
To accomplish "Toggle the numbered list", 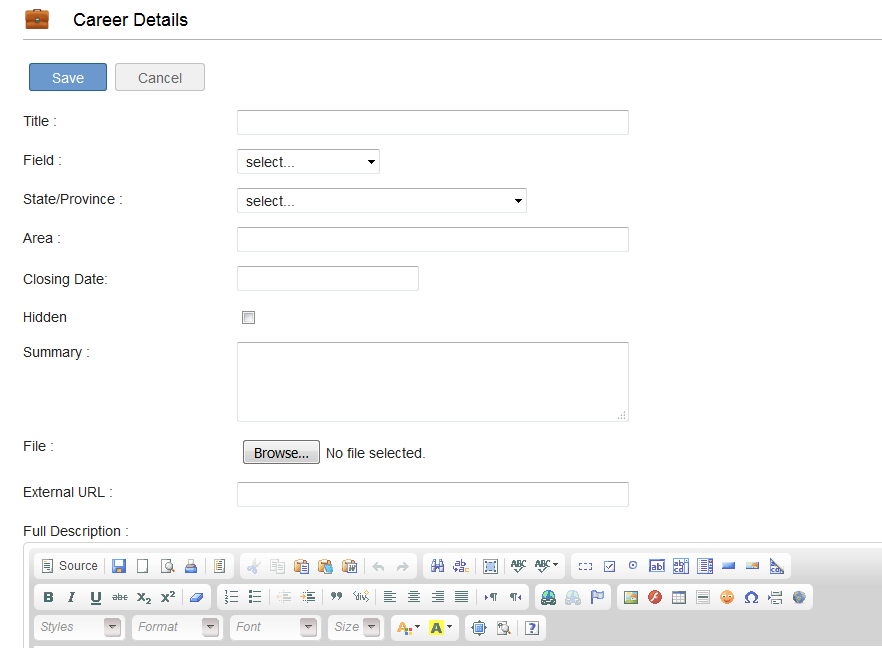I will click(231, 597).
